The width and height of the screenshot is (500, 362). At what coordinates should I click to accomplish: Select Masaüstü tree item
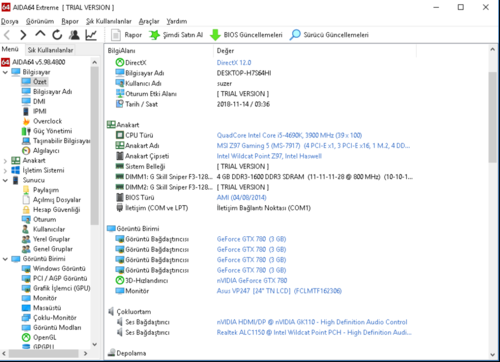point(42,308)
